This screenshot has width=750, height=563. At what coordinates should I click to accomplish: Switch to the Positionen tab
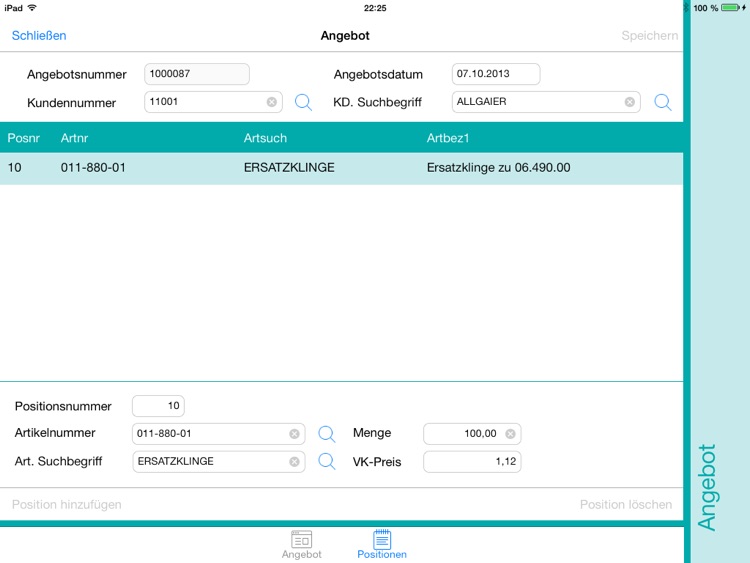click(x=382, y=545)
